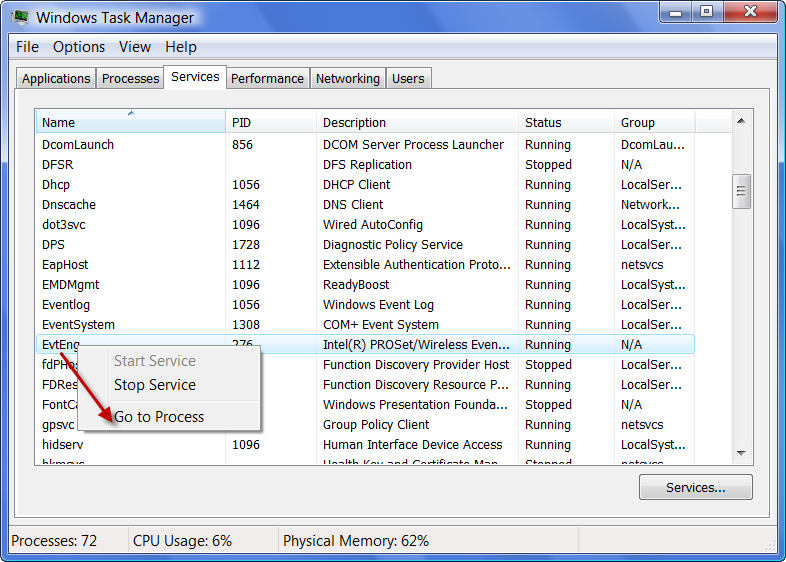Sort by the Description column header
This screenshot has height=562, width=786.
pyautogui.click(x=417, y=122)
